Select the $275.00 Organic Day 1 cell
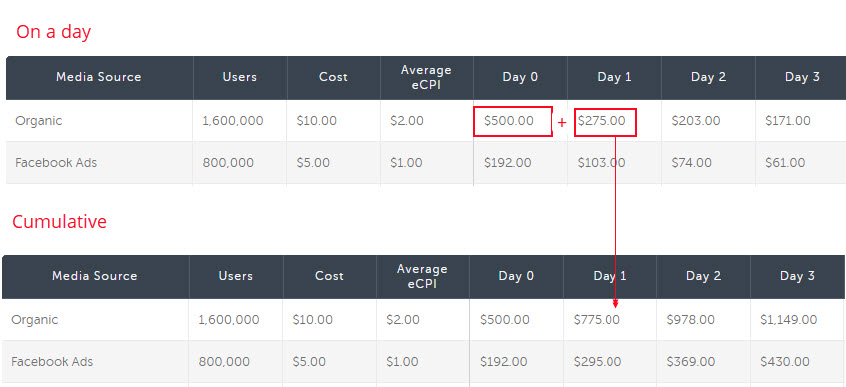 (602, 121)
